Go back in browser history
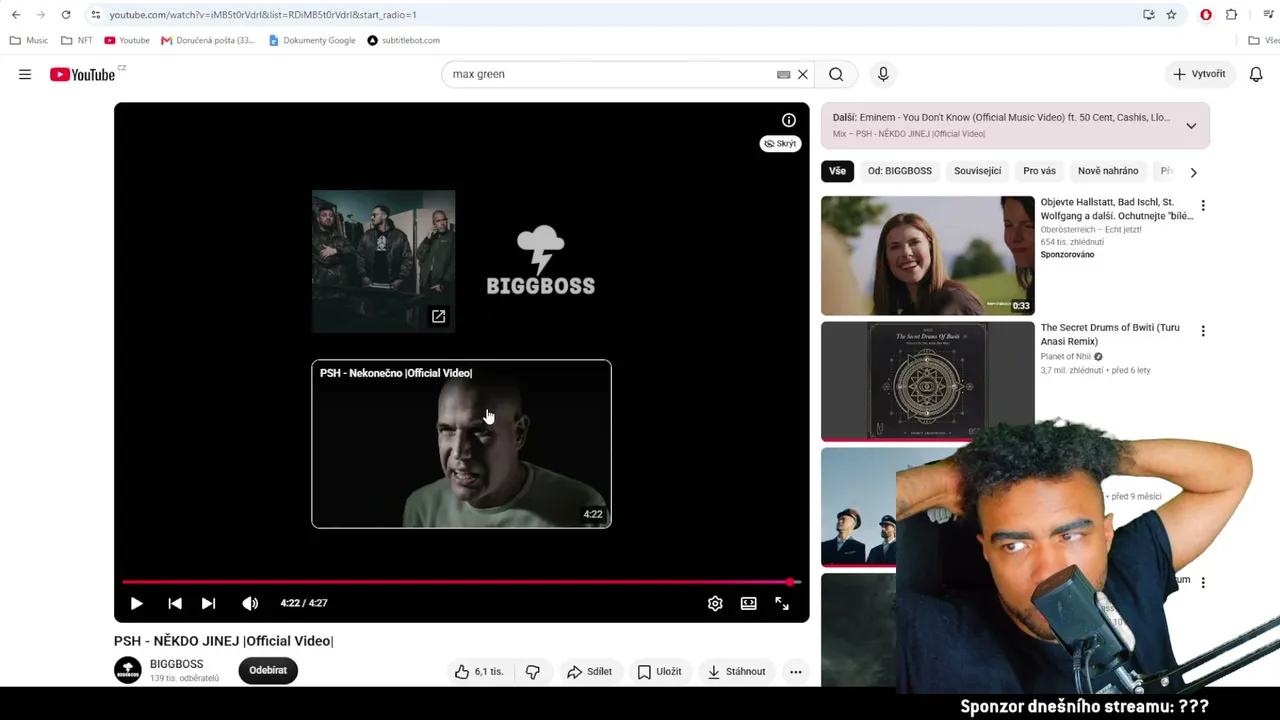 click(16, 15)
